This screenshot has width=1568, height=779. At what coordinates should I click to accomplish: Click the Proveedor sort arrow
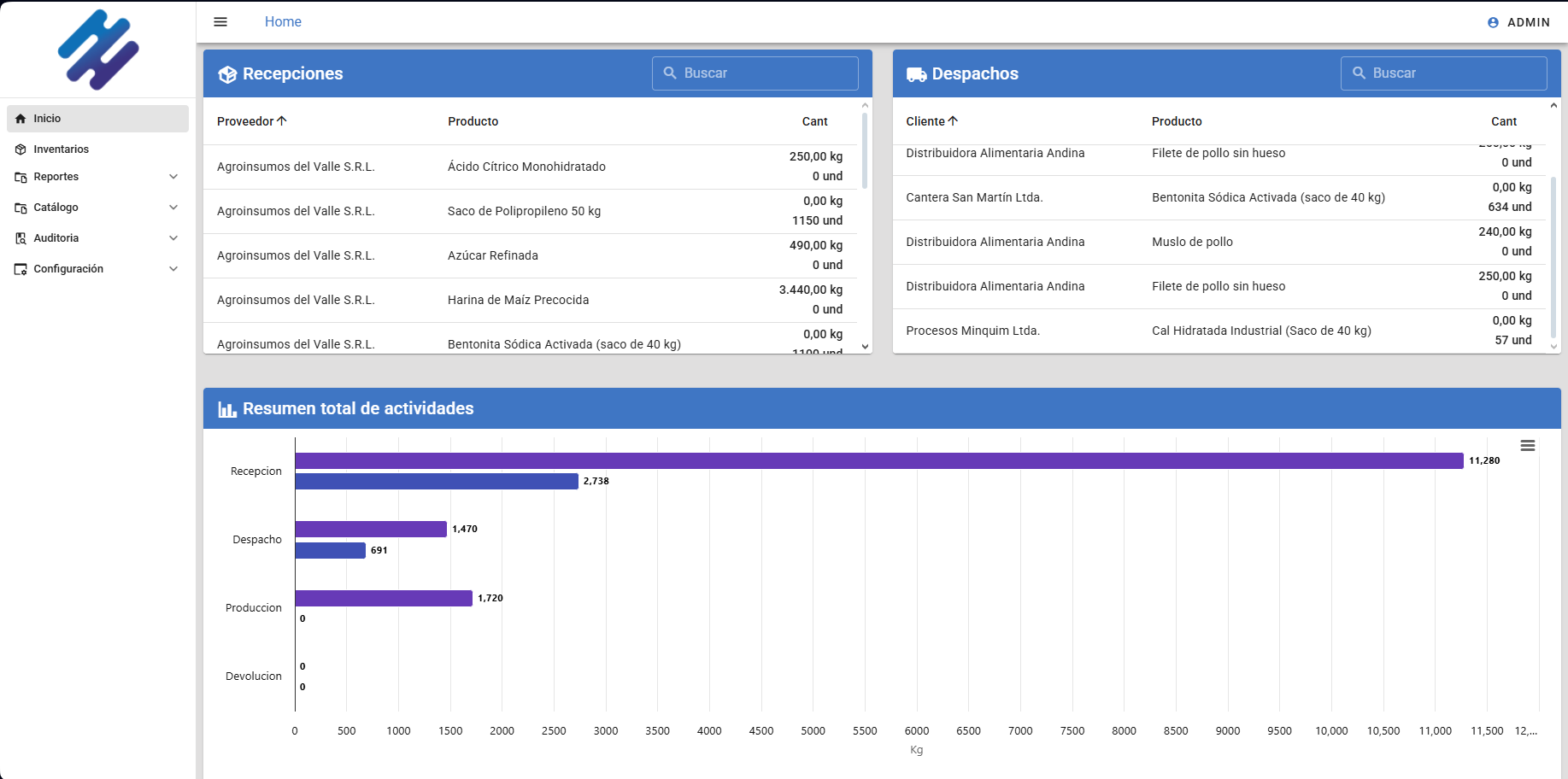[x=282, y=121]
